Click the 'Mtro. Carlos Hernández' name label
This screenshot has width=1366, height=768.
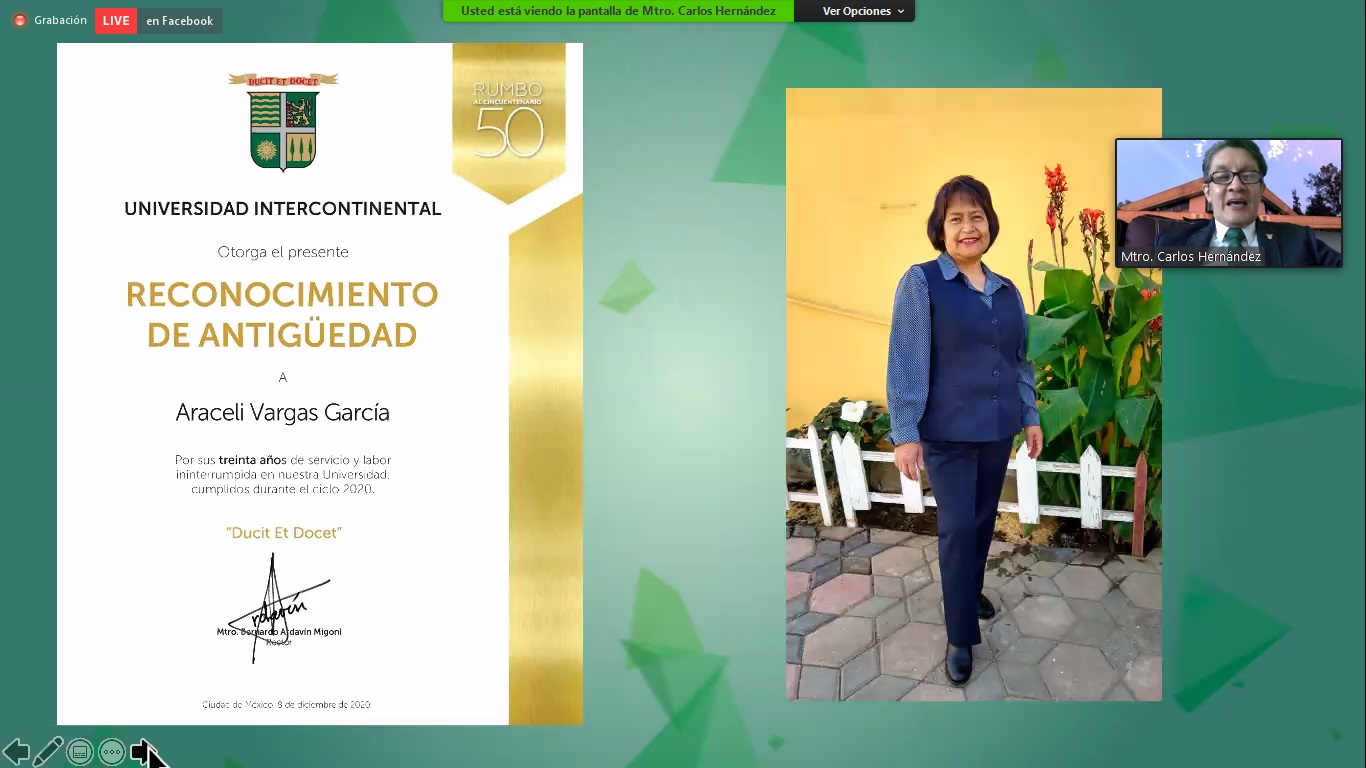[x=1191, y=257]
